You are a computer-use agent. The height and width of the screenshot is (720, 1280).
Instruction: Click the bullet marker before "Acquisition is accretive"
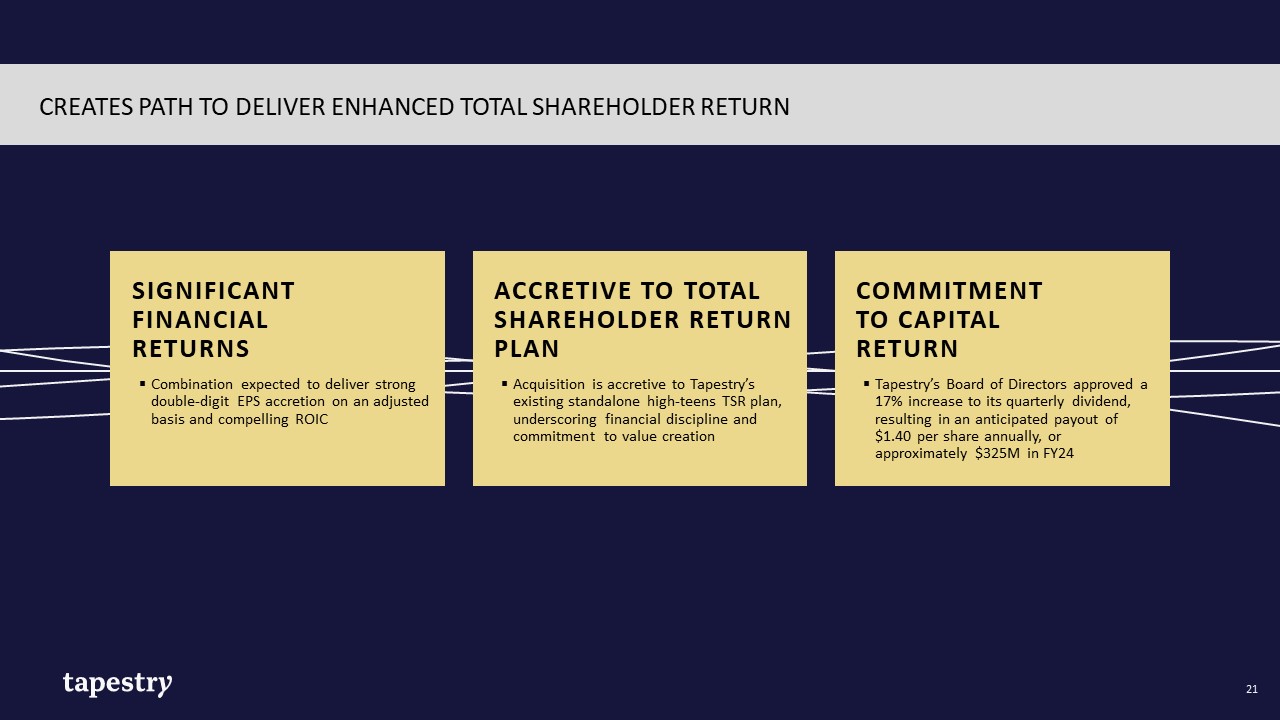[505, 384]
